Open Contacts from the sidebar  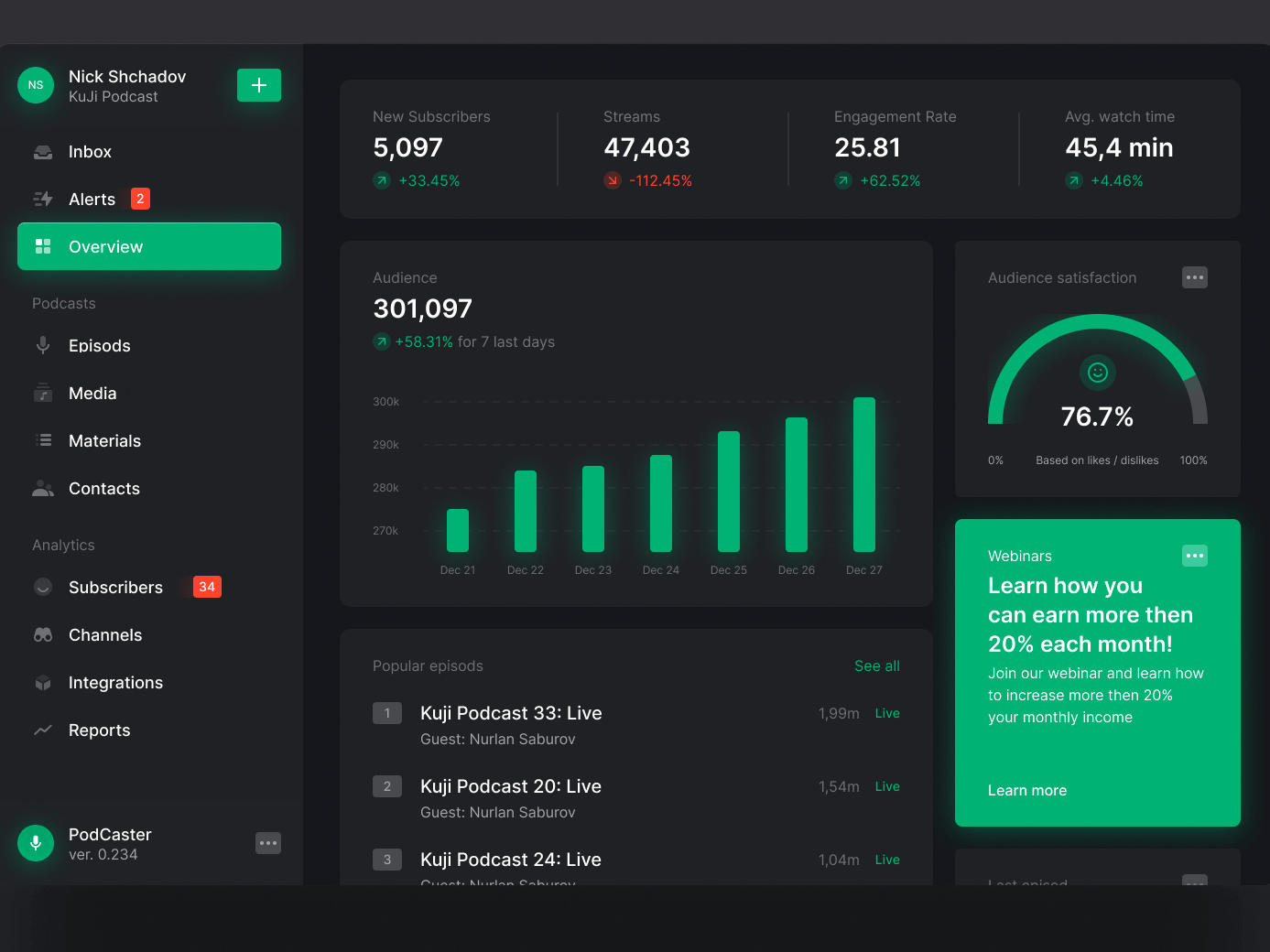103,489
